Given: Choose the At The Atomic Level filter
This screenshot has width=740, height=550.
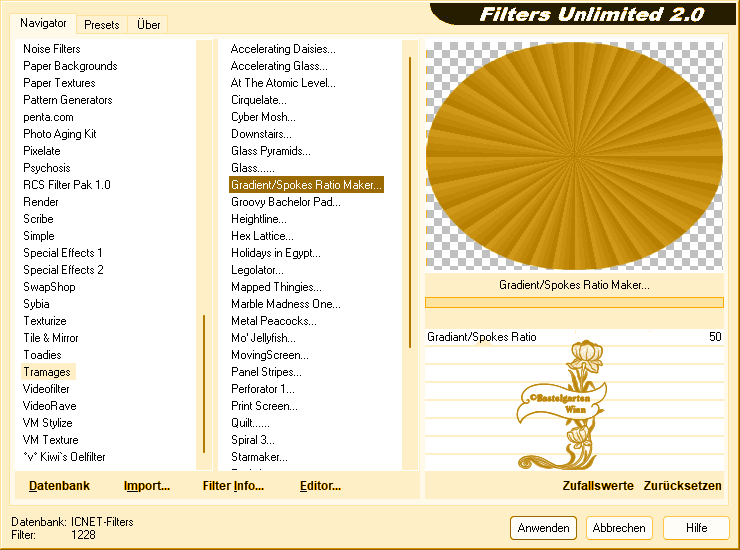Looking at the screenshot, I should (283, 83).
